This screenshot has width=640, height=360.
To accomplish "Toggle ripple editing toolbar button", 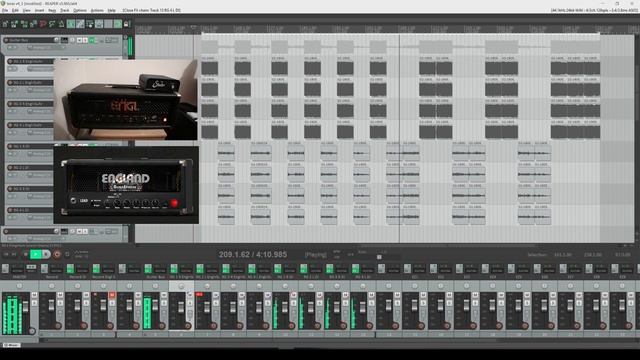I will point(90,24).
